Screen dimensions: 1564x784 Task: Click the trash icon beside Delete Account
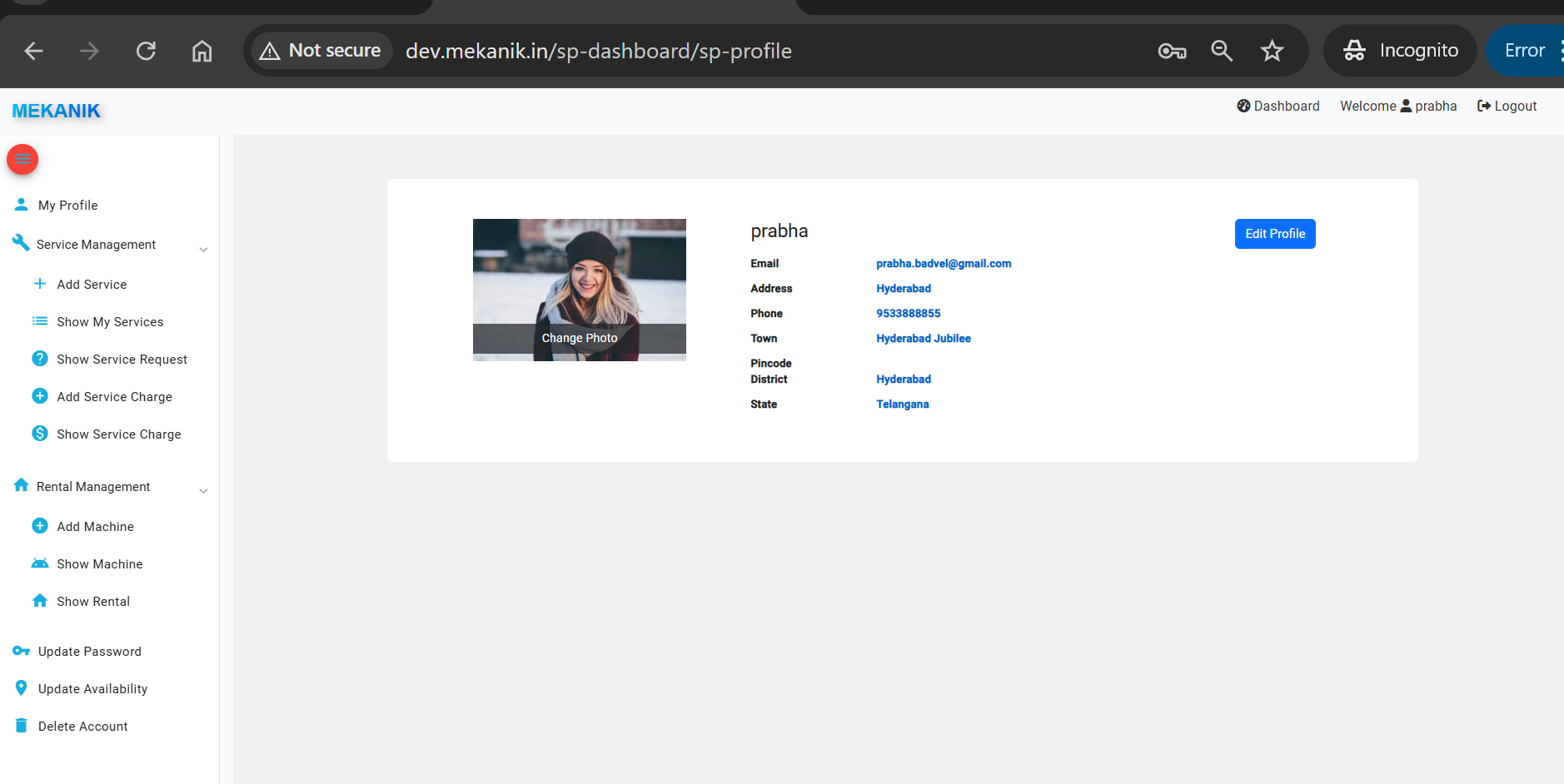[x=22, y=726]
